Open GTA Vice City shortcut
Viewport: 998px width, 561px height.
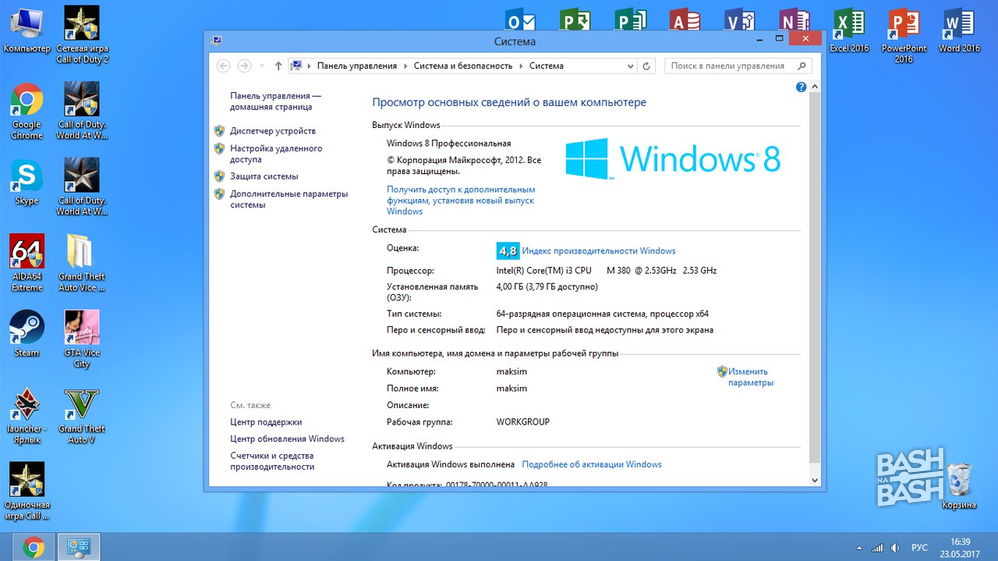tap(81, 339)
